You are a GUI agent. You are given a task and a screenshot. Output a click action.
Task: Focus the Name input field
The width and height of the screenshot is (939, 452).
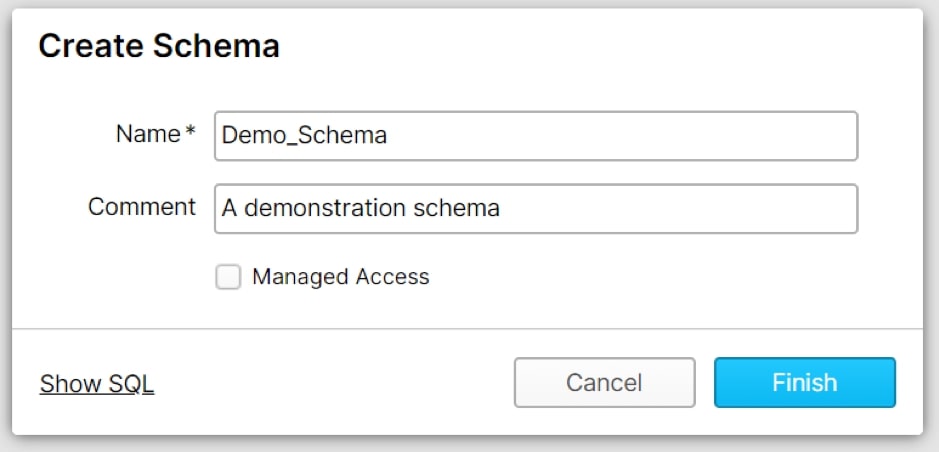536,136
